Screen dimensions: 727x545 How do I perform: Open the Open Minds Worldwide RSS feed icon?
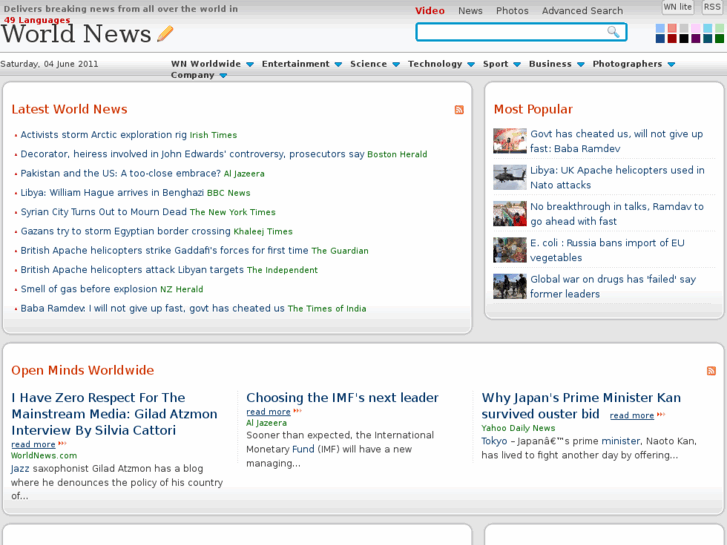711,371
